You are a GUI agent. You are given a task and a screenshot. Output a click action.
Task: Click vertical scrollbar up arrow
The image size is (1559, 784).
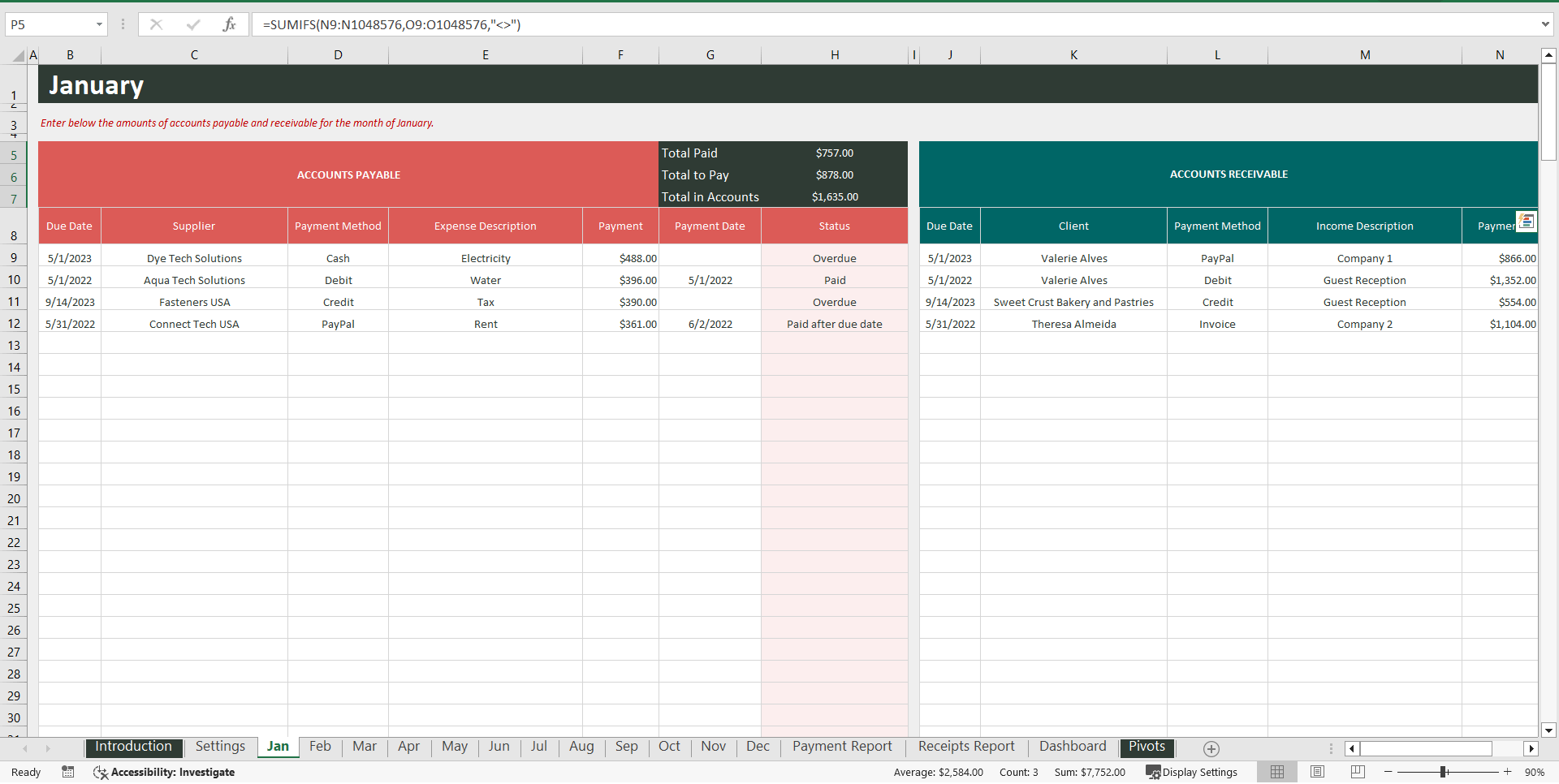click(1548, 55)
